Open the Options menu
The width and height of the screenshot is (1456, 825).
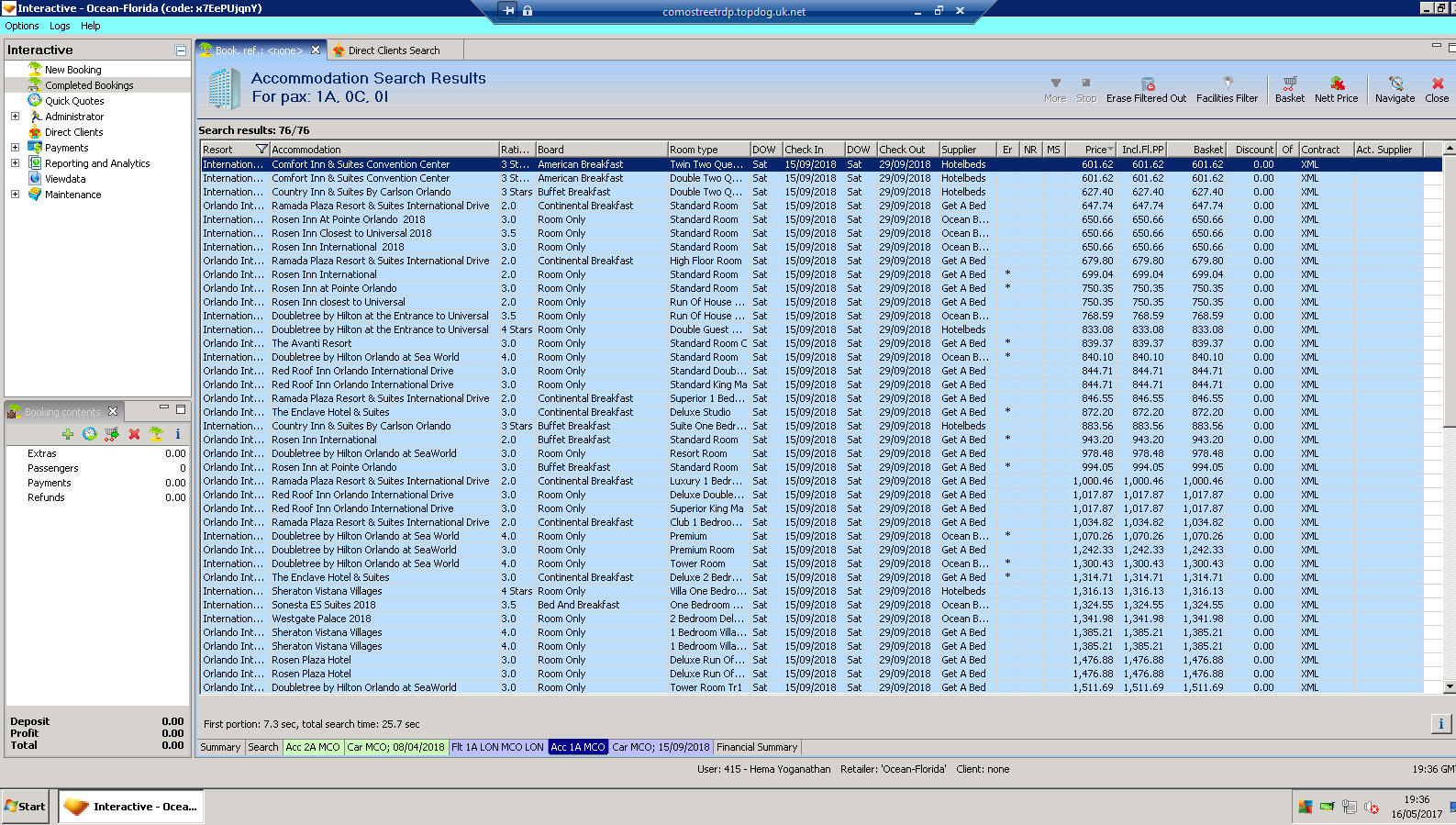click(22, 26)
